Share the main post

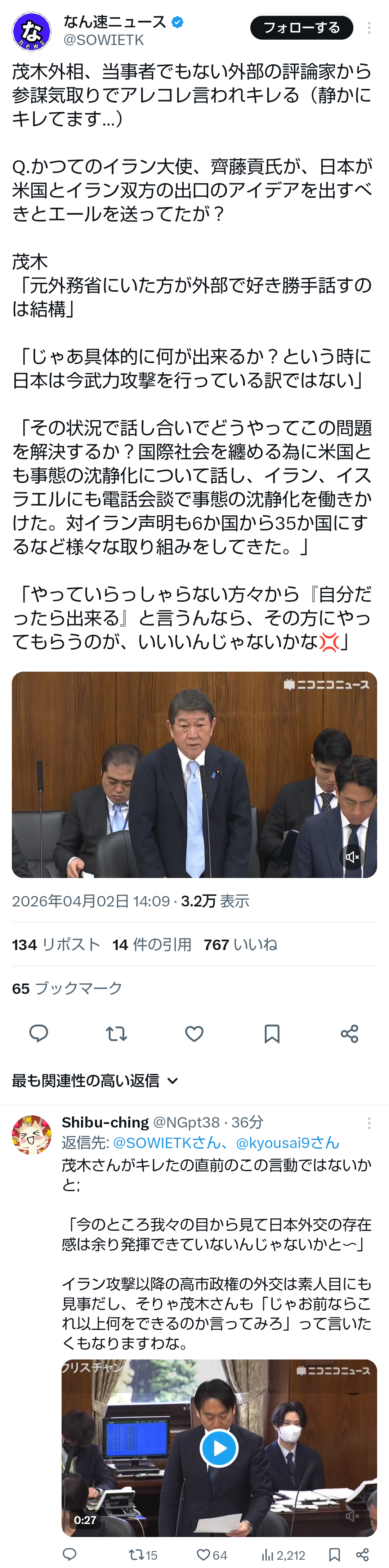coord(349,1033)
